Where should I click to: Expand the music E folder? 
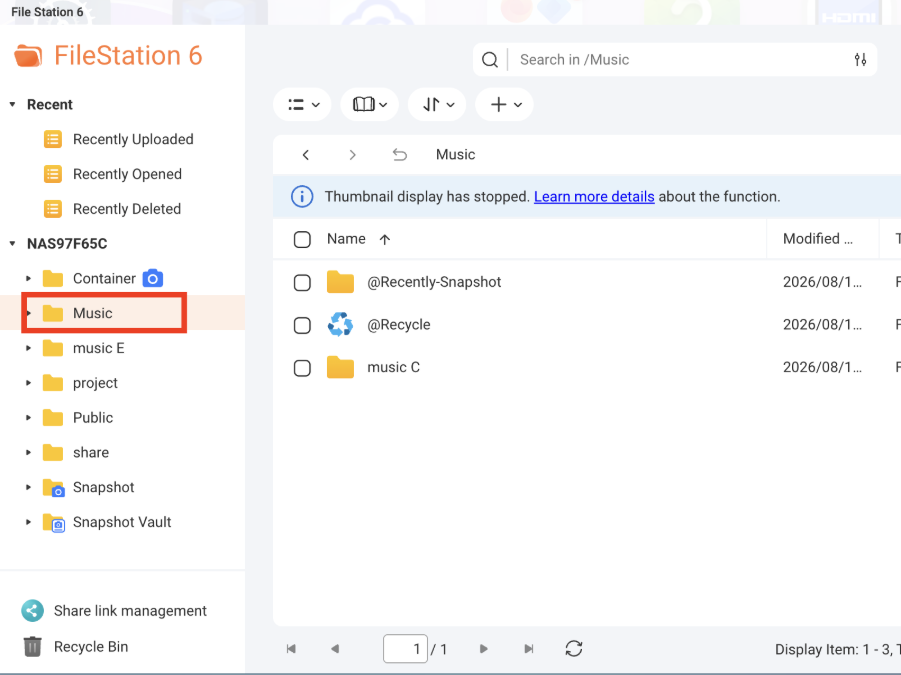point(28,348)
